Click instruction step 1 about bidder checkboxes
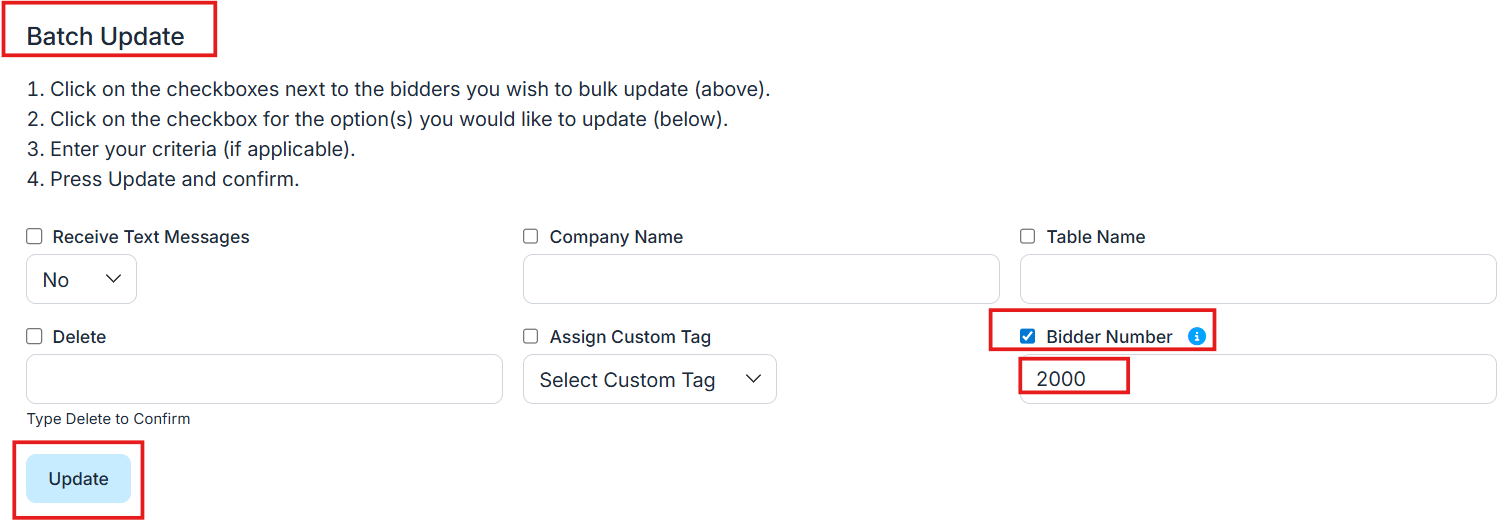This screenshot has height=523, width=1512. click(398, 89)
